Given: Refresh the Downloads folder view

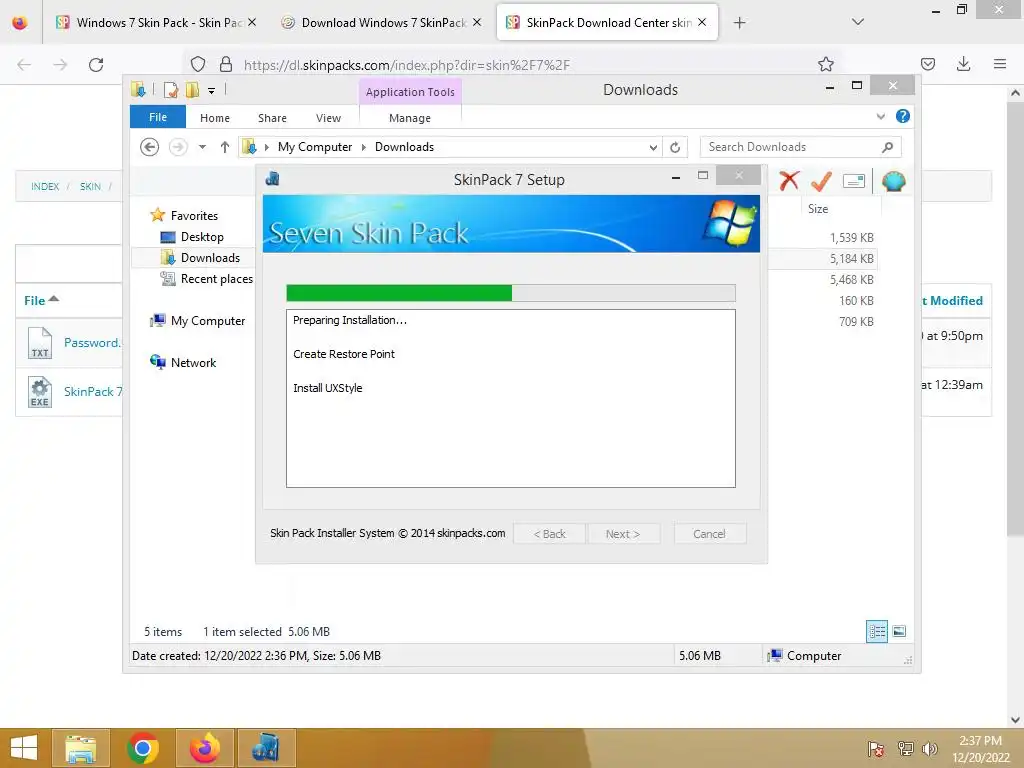Looking at the screenshot, I should pos(675,148).
